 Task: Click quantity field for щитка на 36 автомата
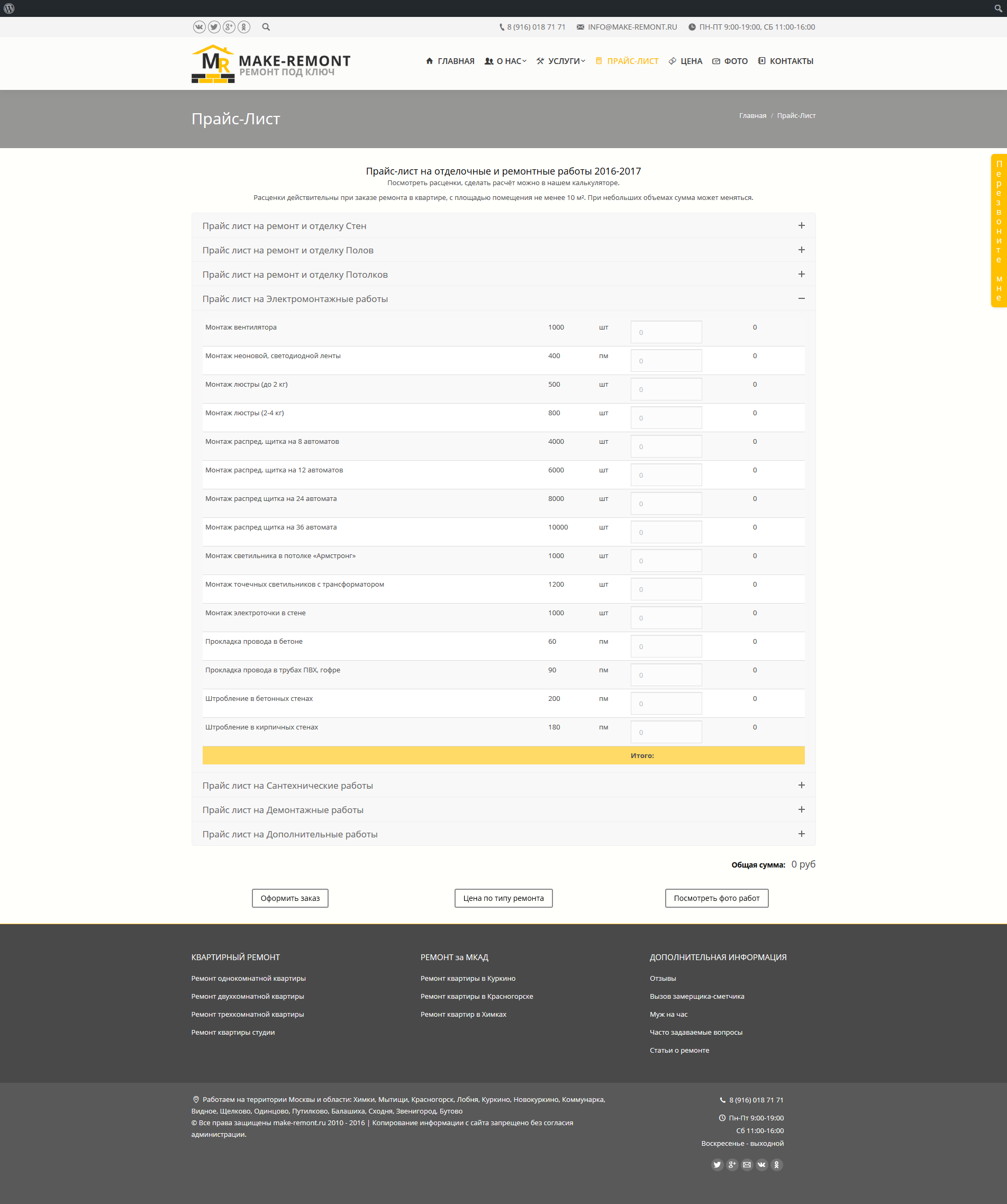(x=666, y=532)
